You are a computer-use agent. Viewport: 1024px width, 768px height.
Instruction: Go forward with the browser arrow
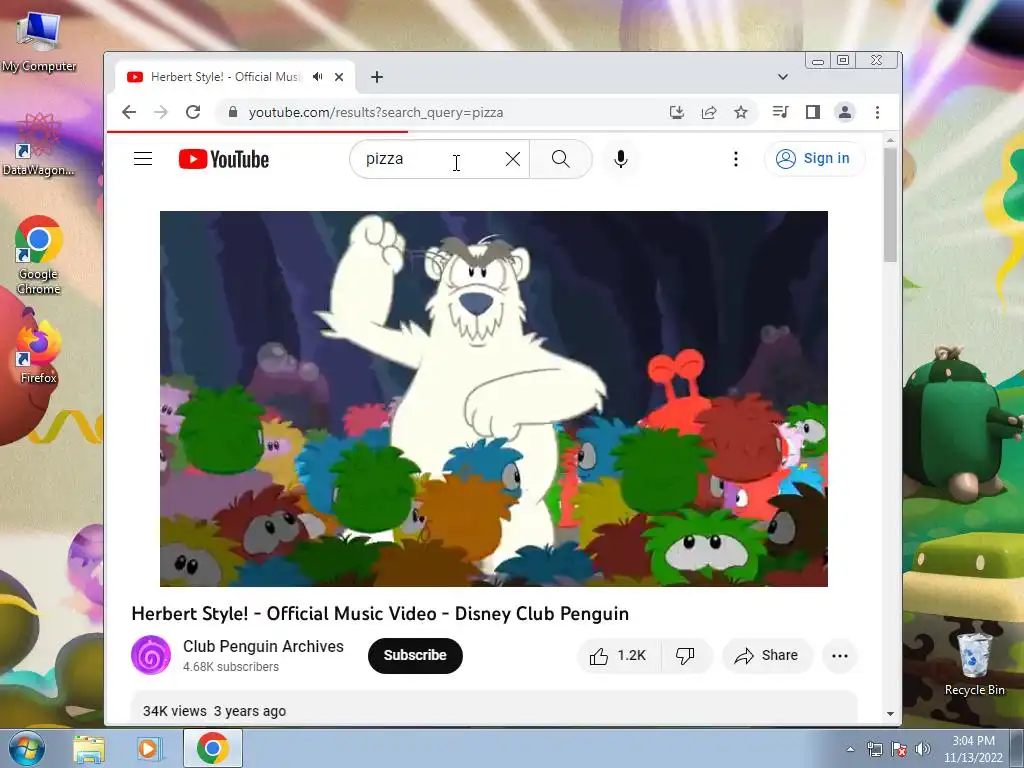(161, 112)
